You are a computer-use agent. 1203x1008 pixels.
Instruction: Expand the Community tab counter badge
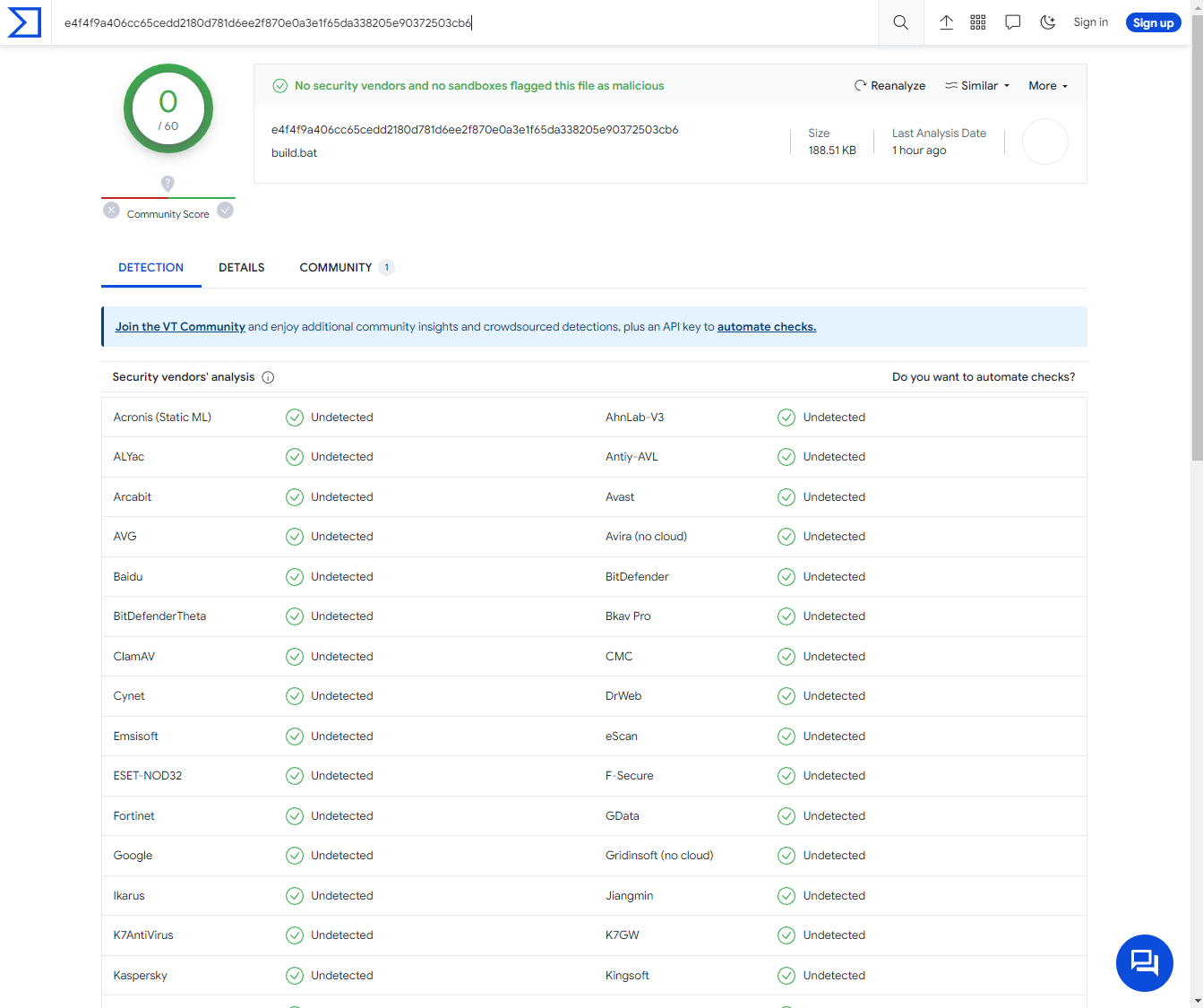(x=386, y=267)
